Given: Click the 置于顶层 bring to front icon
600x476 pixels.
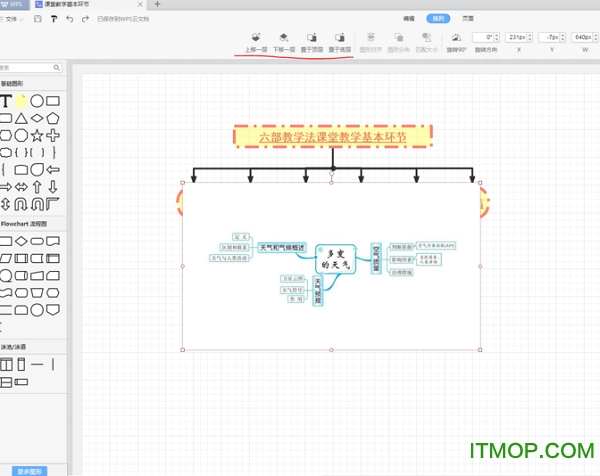Looking at the screenshot, I should click(312, 38).
